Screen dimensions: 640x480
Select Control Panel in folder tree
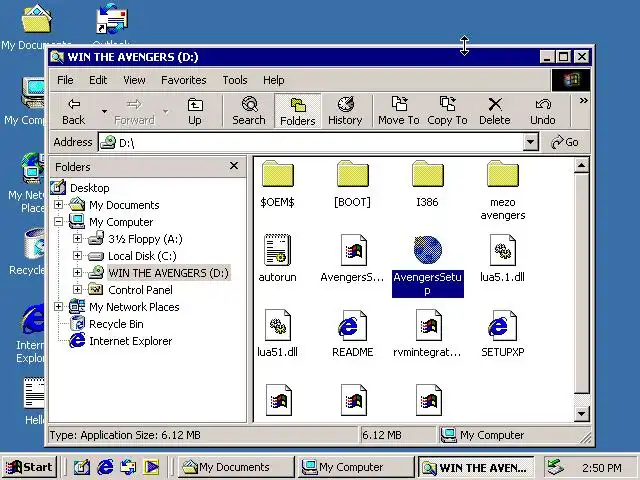140,290
